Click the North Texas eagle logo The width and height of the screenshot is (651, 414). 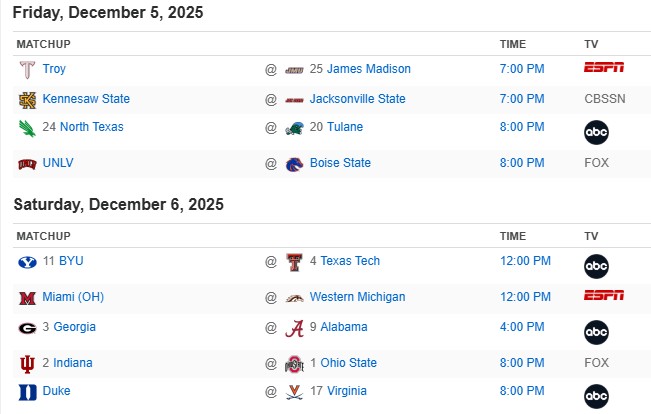(x=27, y=128)
